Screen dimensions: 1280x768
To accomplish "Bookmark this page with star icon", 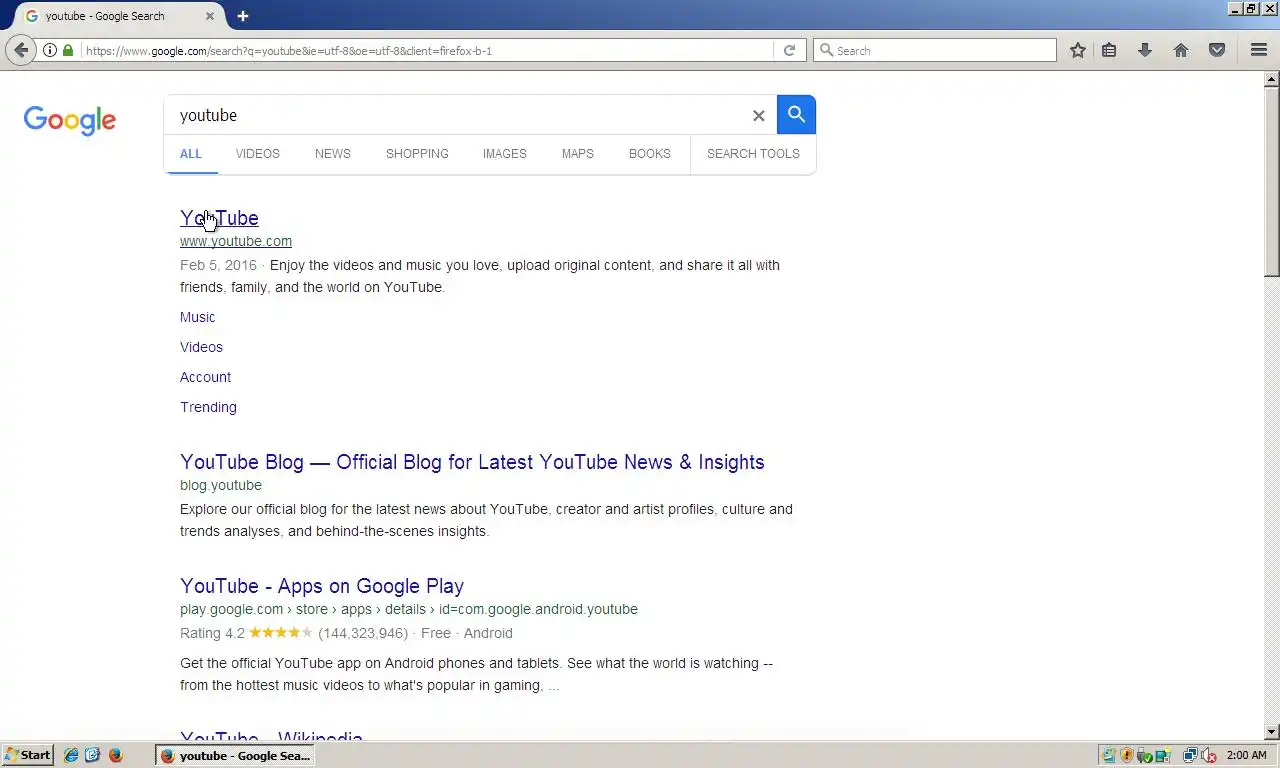I will pos(1077,50).
